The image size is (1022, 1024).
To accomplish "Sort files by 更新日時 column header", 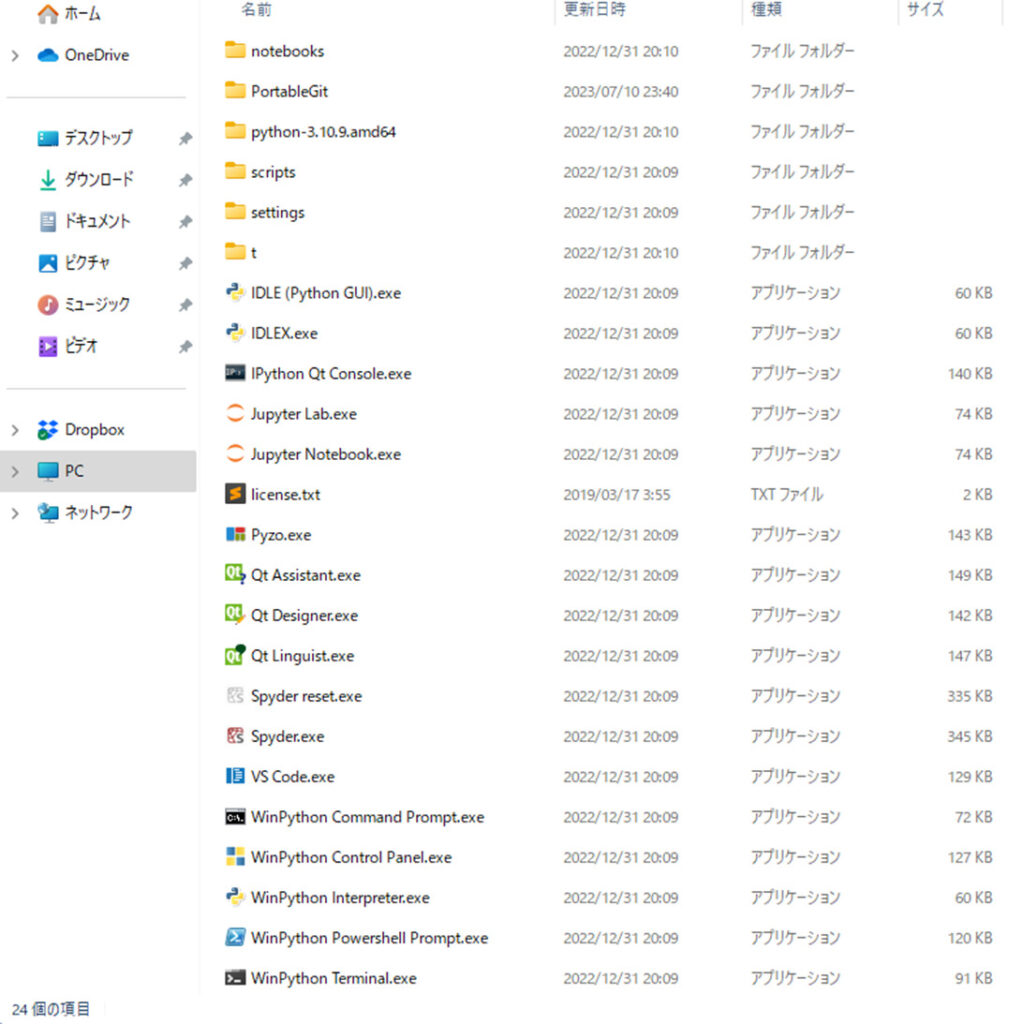I will tap(594, 10).
